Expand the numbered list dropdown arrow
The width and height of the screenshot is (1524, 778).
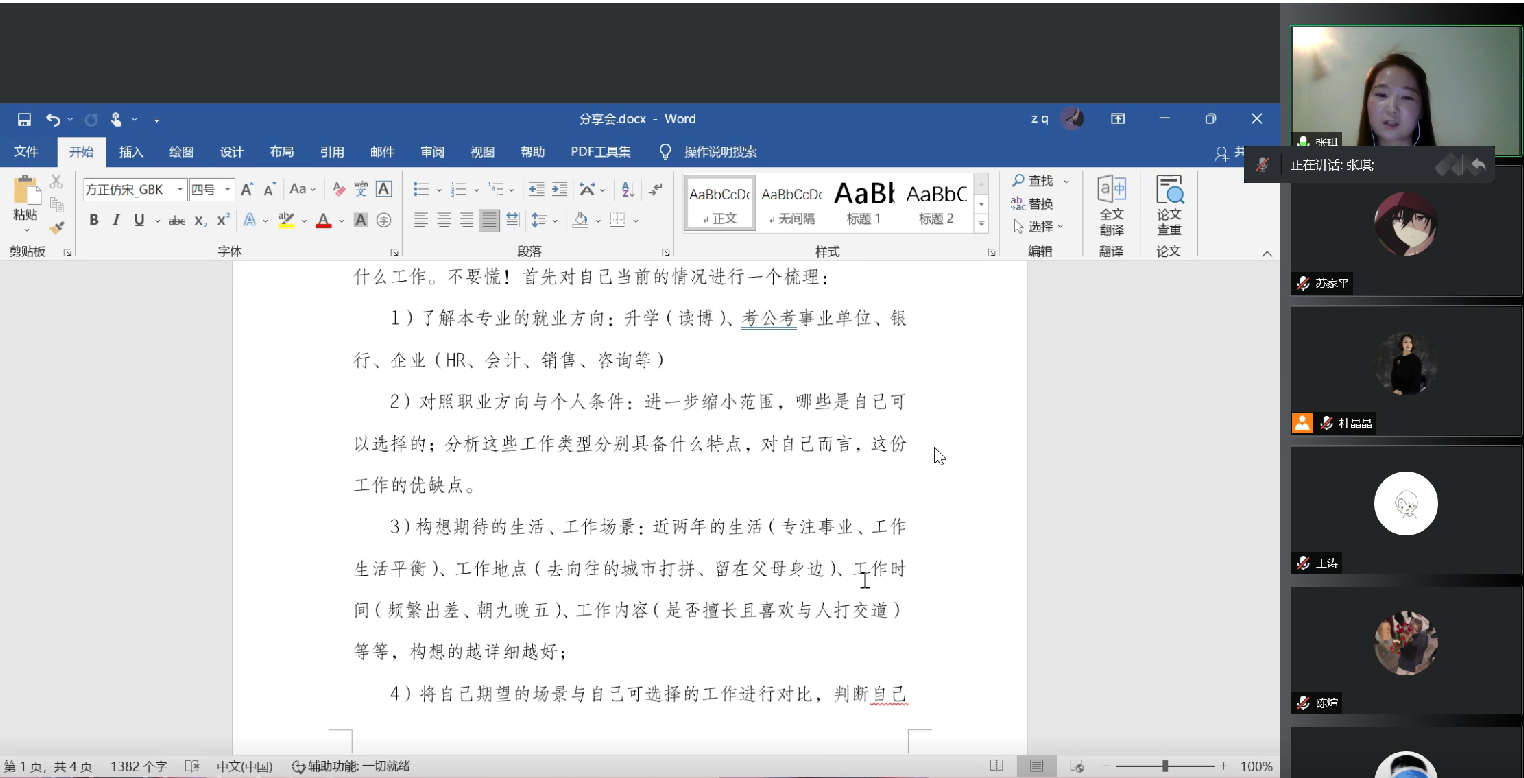point(475,189)
